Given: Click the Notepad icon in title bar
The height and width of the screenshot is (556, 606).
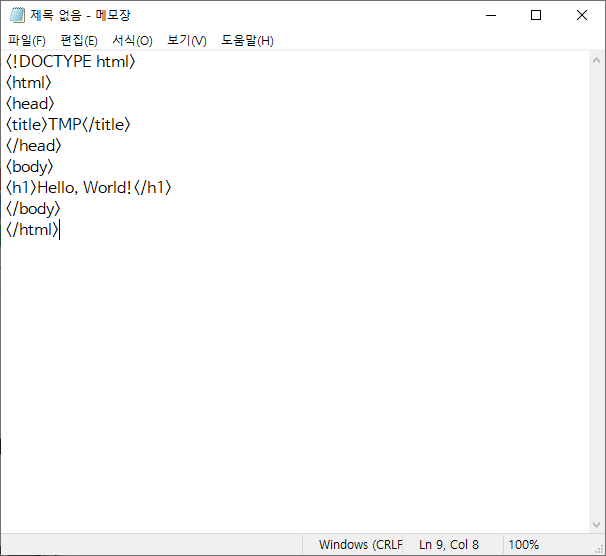Looking at the screenshot, I should pos(17,15).
